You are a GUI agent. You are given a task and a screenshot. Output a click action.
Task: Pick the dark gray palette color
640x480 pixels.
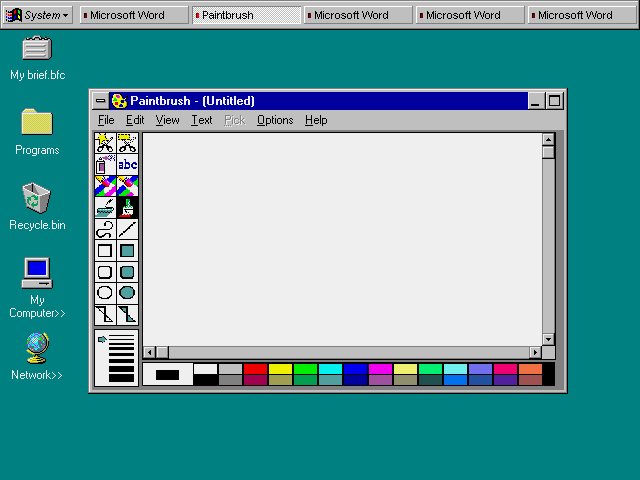pyautogui.click(x=230, y=380)
